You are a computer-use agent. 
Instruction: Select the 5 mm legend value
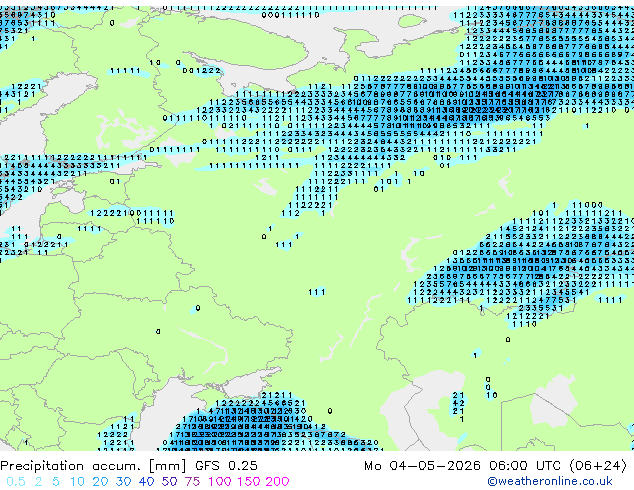point(56,482)
